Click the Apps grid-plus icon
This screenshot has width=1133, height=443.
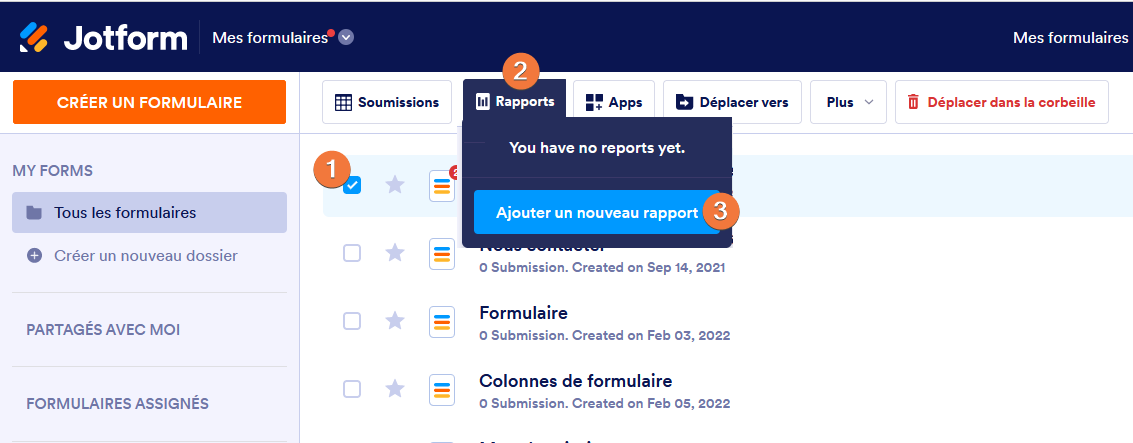click(x=594, y=102)
